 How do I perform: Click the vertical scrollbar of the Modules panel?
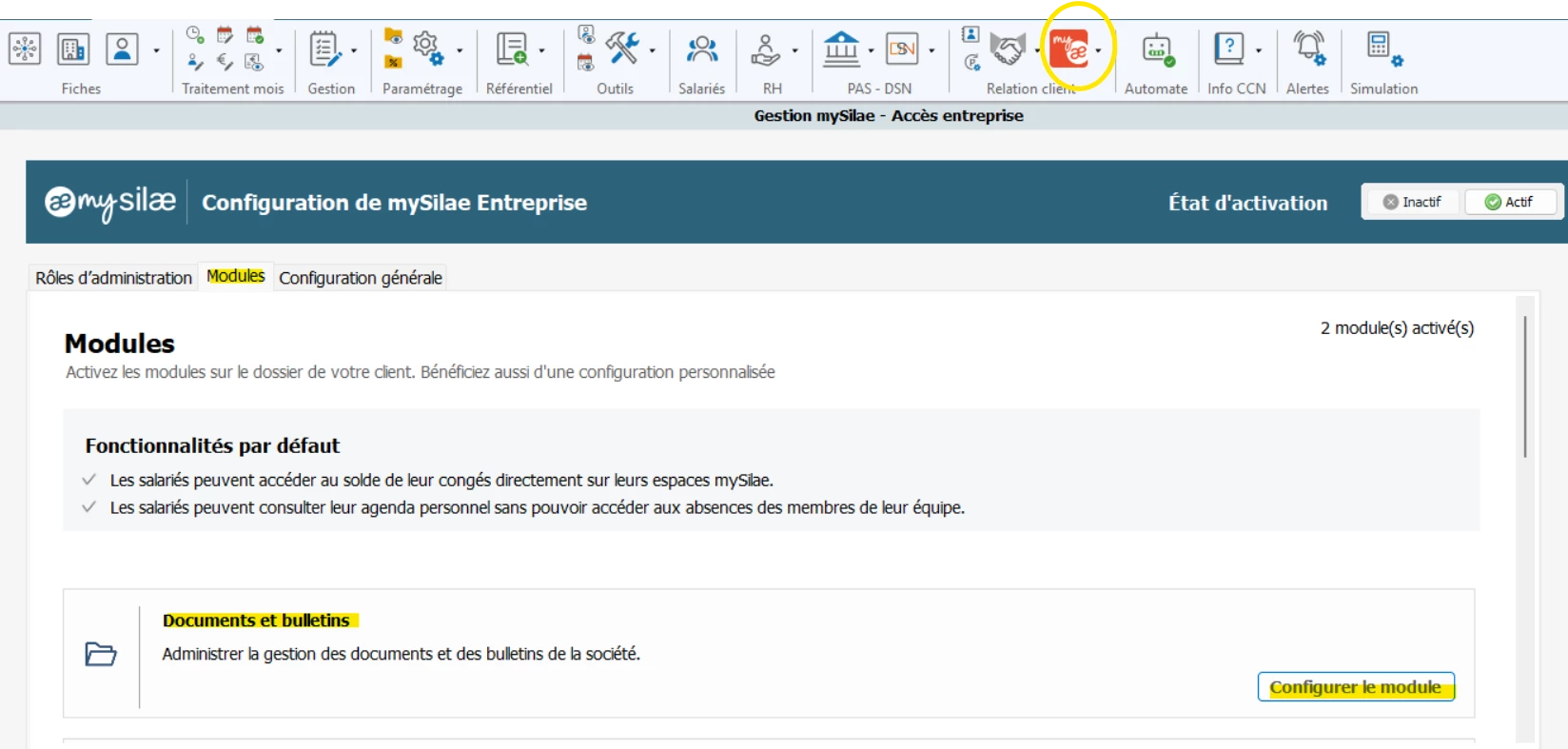click(x=1525, y=386)
